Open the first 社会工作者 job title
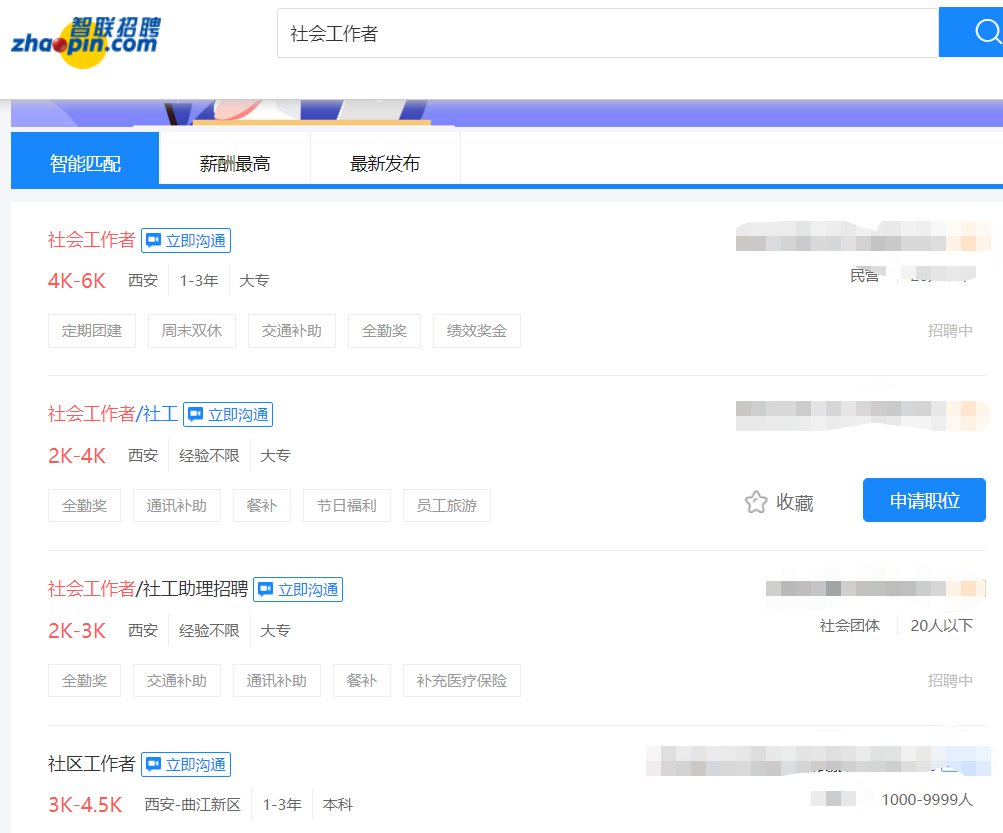Image resolution: width=1003 pixels, height=833 pixels. (x=91, y=240)
